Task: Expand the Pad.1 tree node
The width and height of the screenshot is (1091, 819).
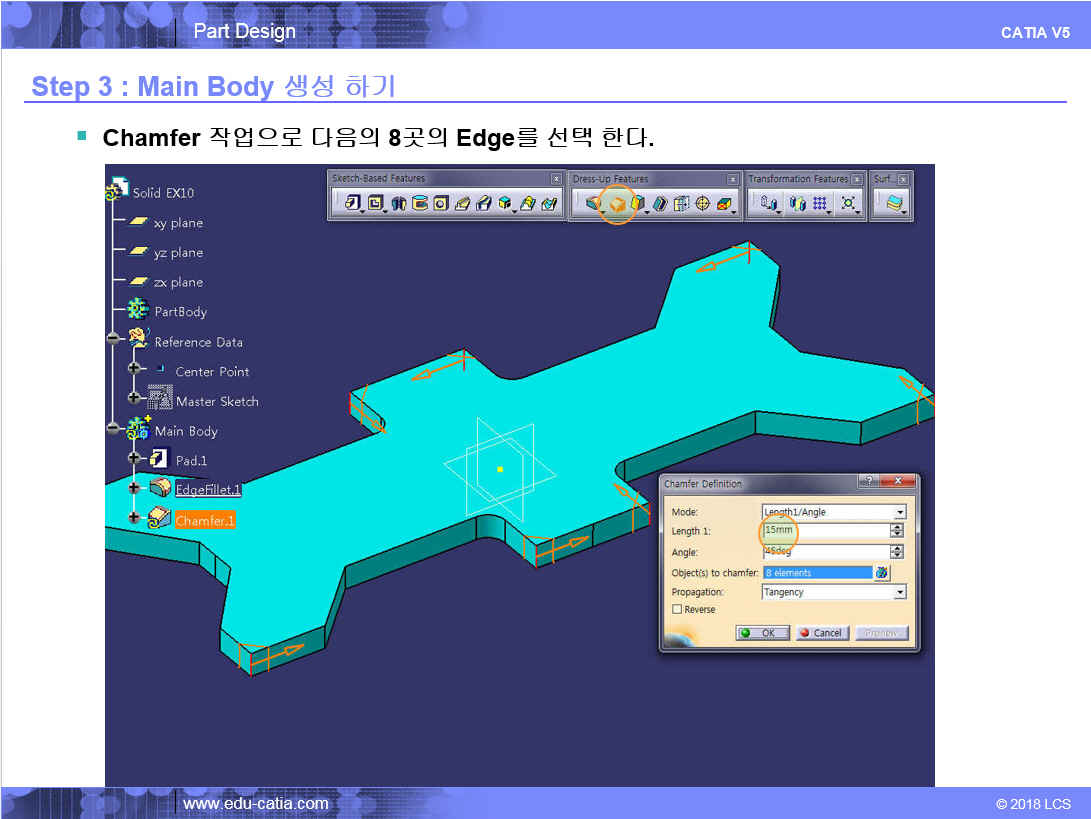Action: [134, 460]
